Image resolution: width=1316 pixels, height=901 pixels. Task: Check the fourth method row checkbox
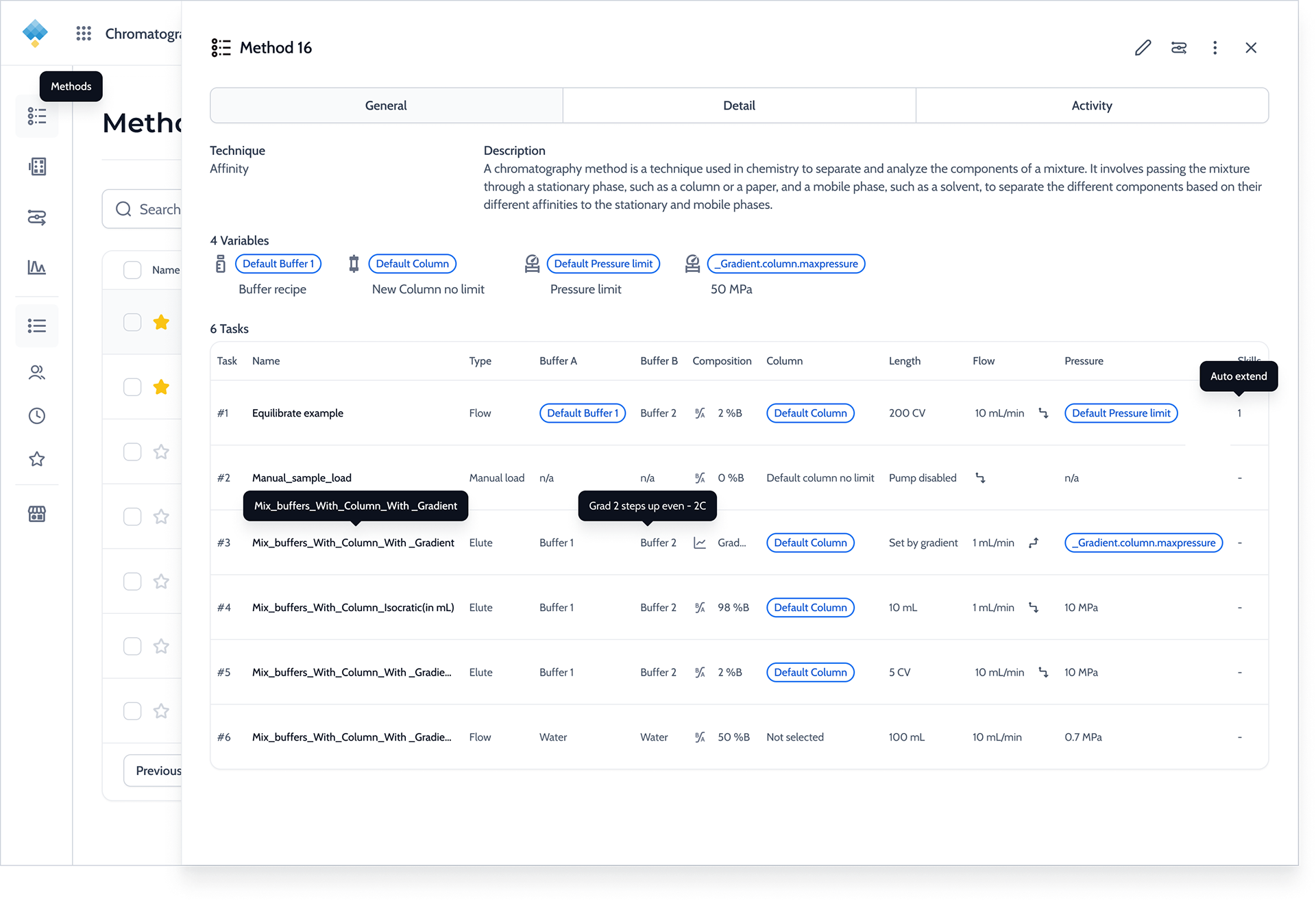click(132, 517)
